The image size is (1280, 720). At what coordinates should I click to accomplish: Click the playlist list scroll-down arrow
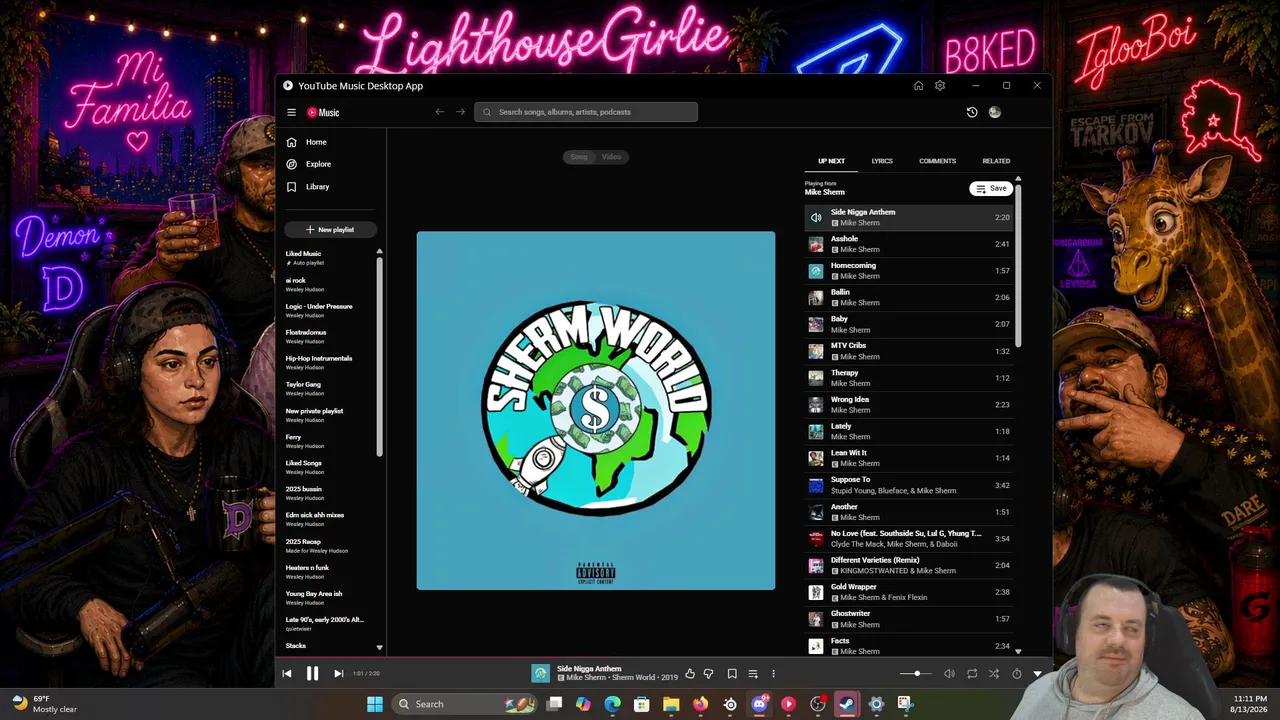coord(379,647)
